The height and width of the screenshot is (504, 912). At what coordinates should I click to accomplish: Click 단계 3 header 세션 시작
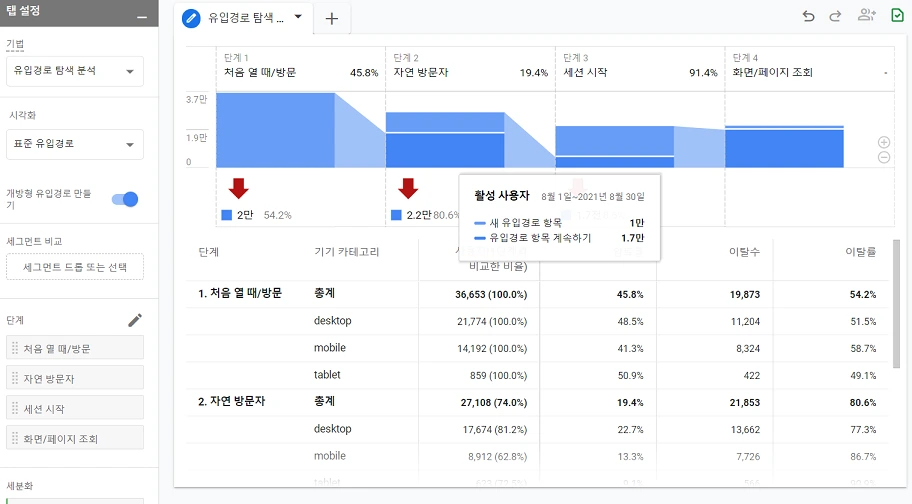585,73
